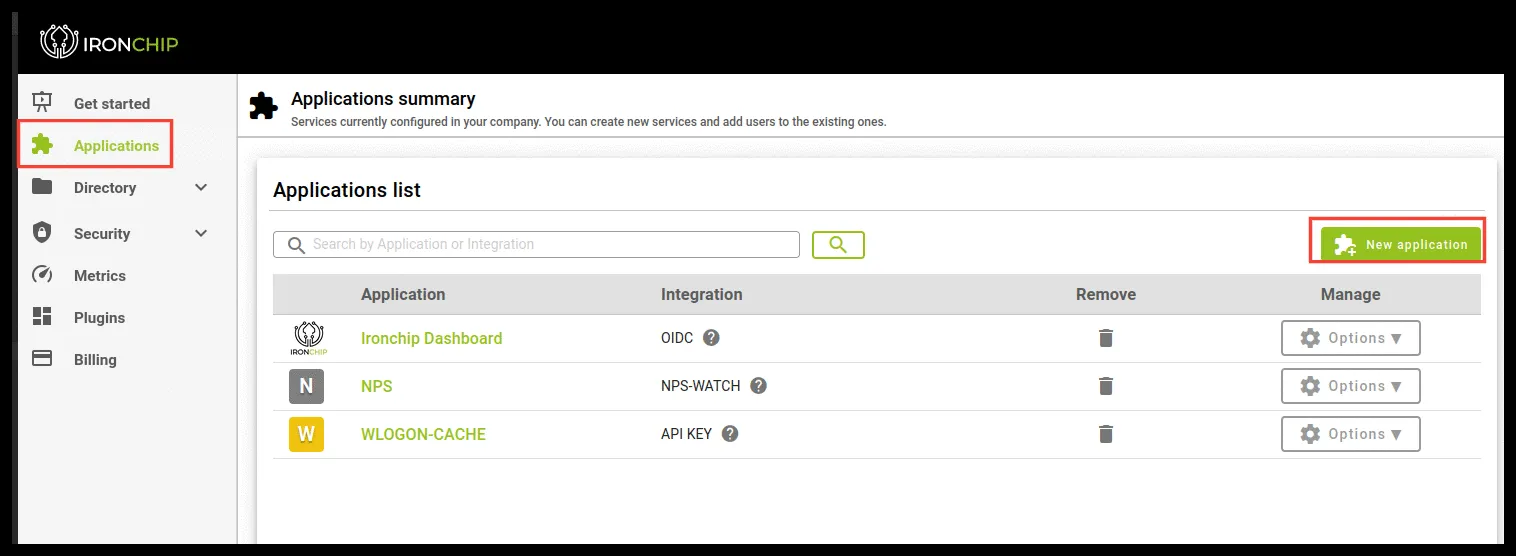Open Get started menu item
The height and width of the screenshot is (556, 1516).
tap(112, 103)
